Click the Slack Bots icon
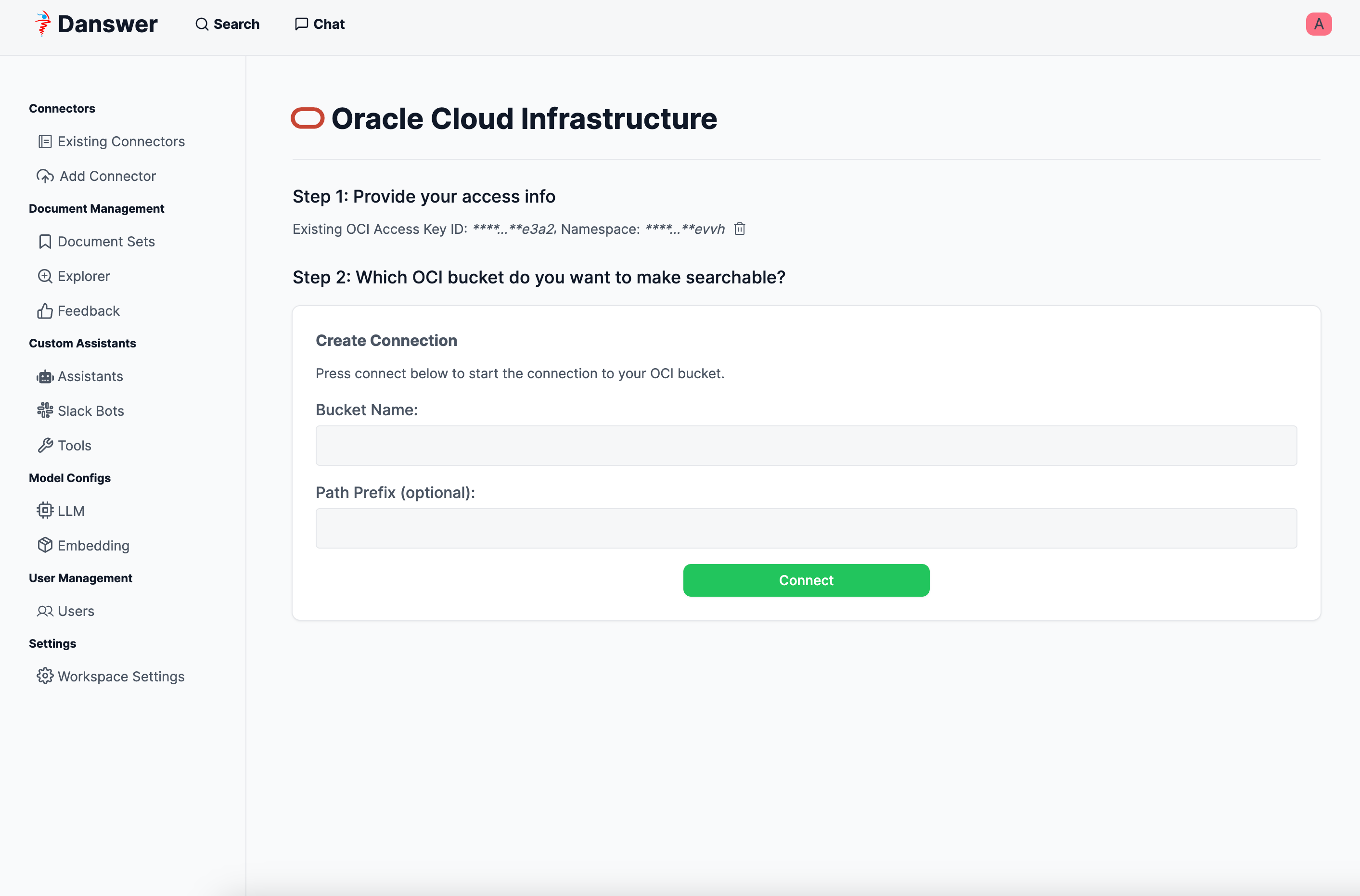The image size is (1360, 896). [x=45, y=411]
